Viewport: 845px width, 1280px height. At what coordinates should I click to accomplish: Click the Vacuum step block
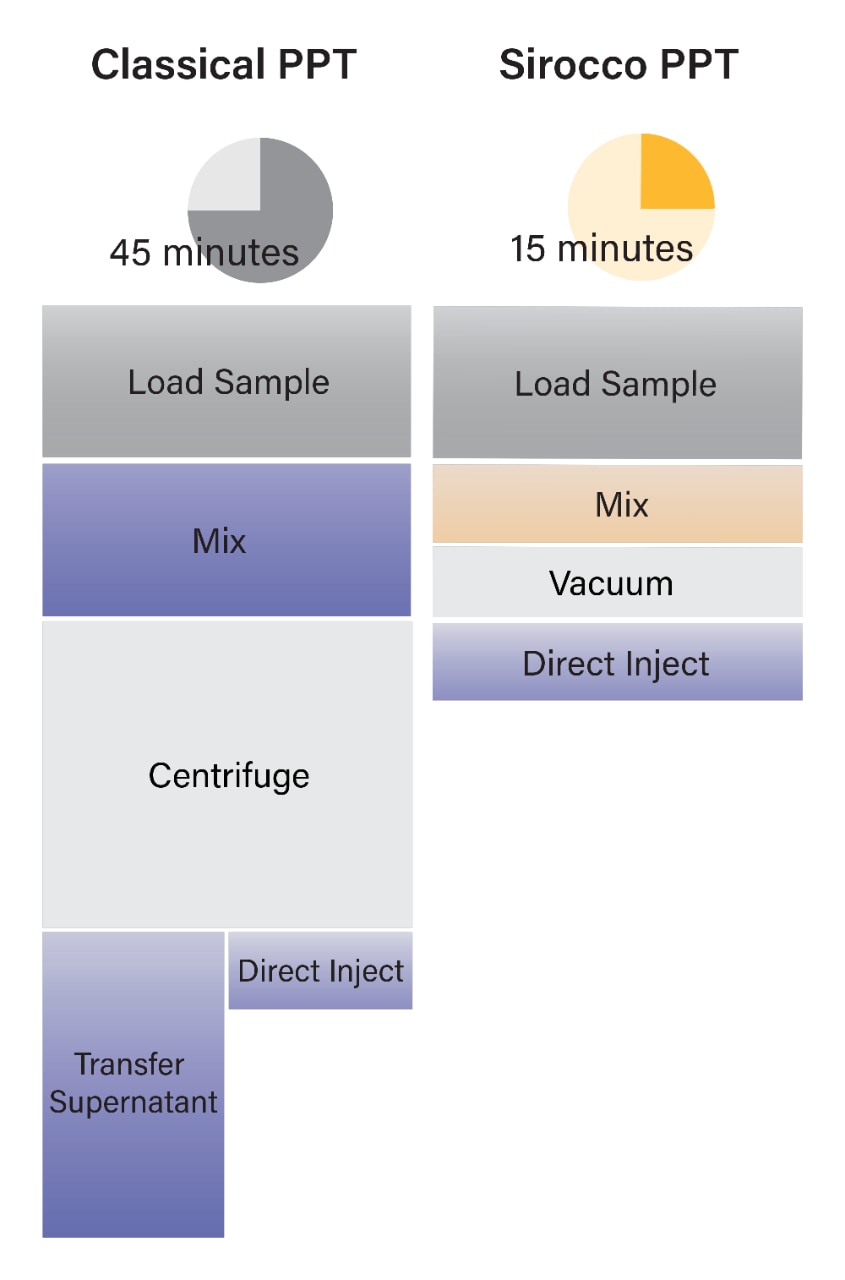pos(617,582)
